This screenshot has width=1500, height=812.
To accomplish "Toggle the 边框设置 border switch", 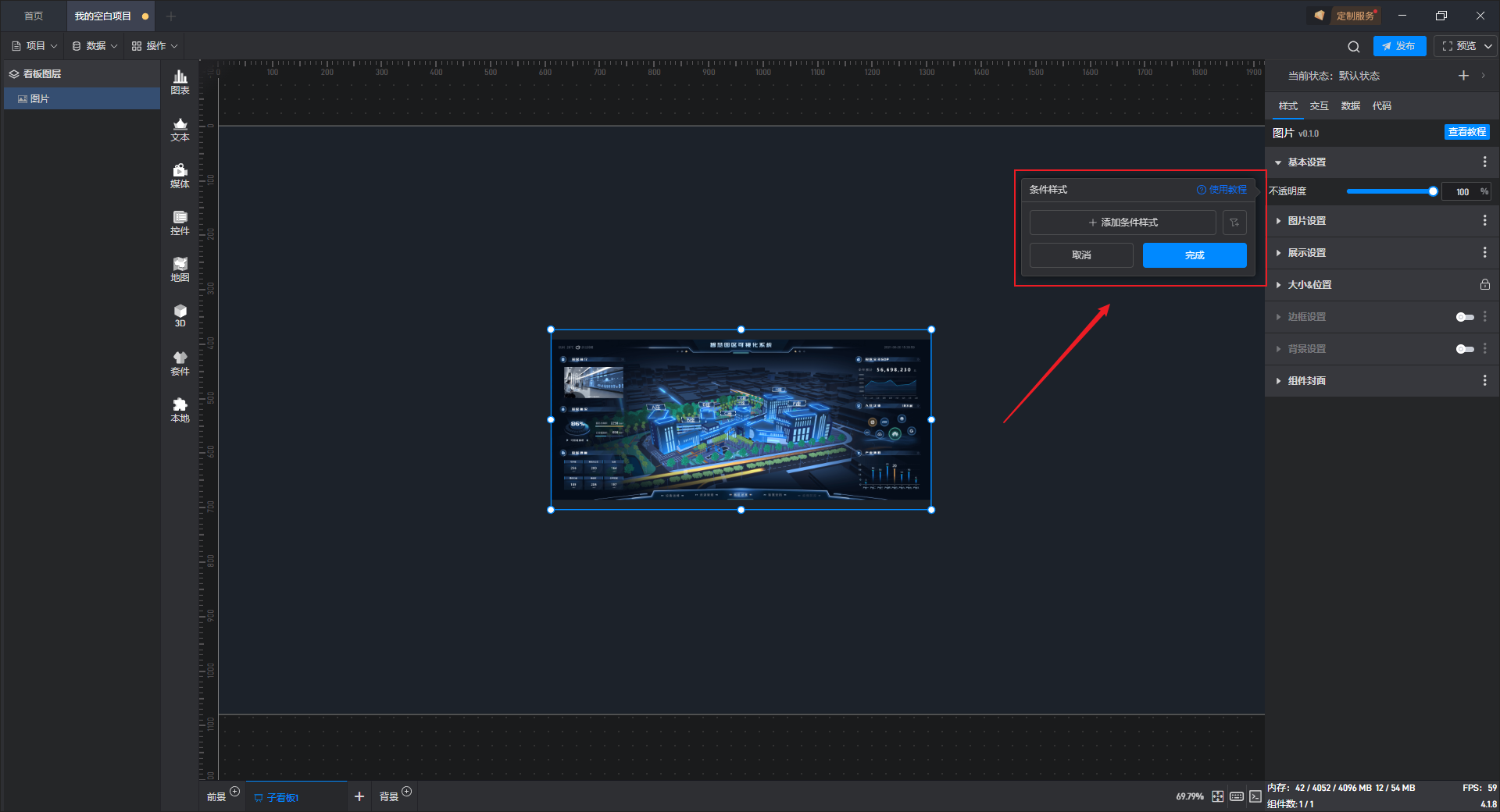I will [x=1465, y=317].
